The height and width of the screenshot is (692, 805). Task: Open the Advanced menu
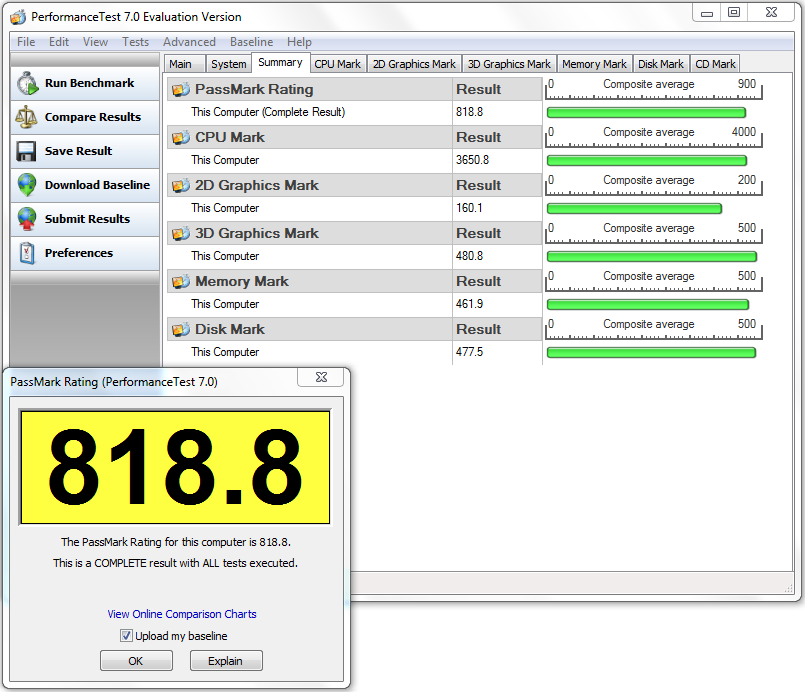tap(189, 42)
